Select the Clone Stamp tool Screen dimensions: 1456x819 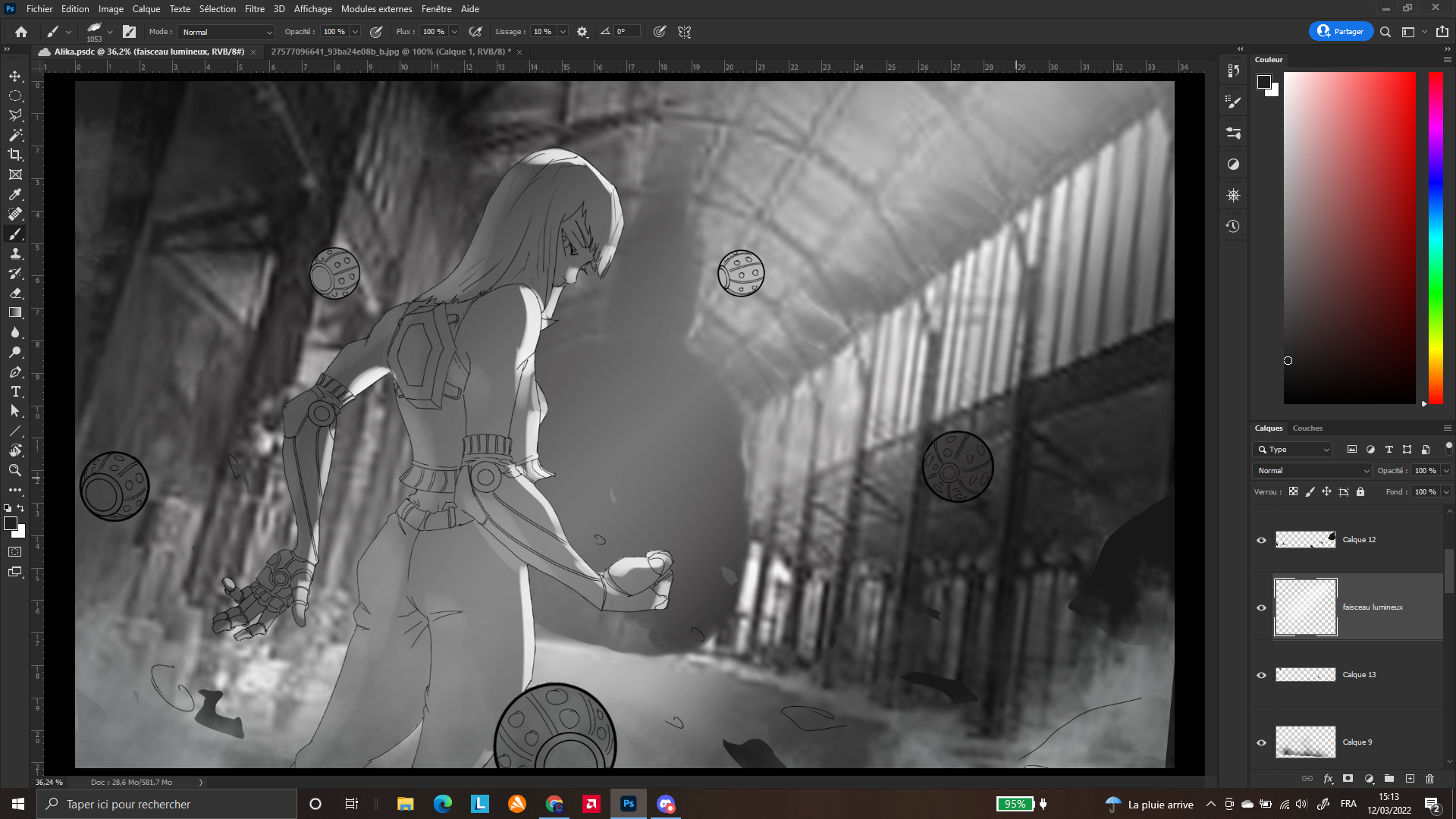tap(15, 253)
